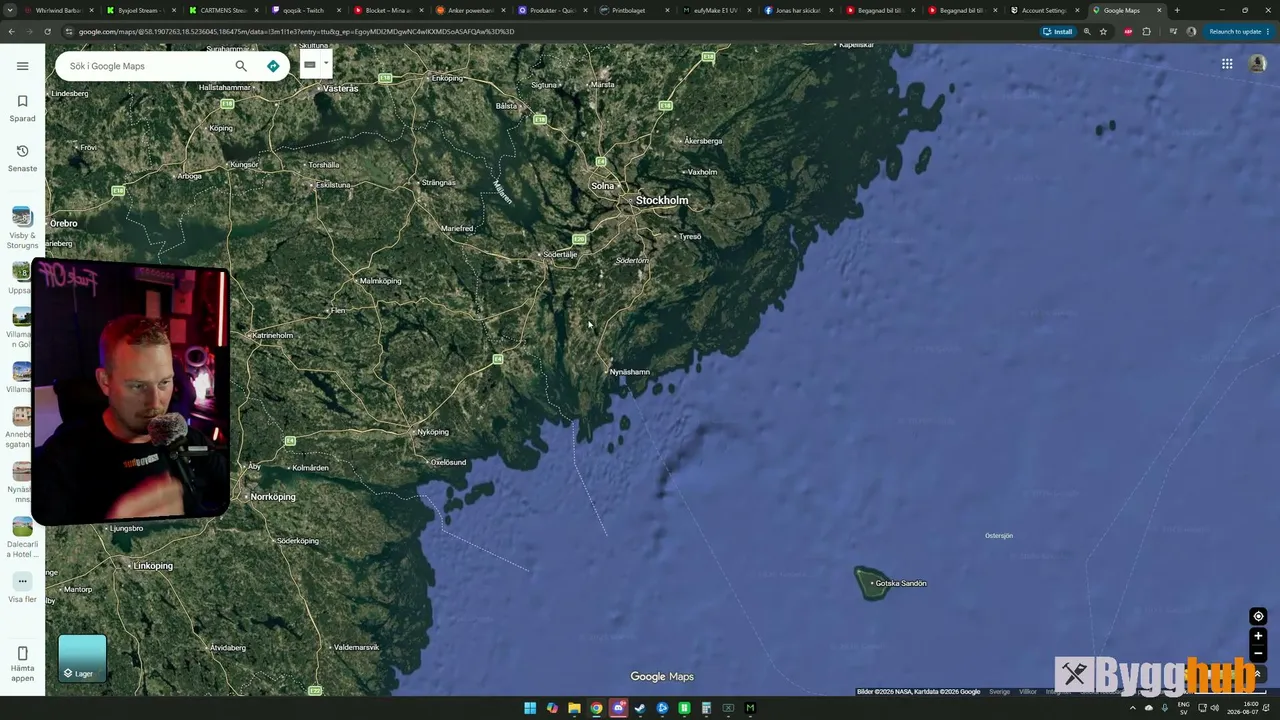Click the search magnifier in Maps

pos(241,66)
